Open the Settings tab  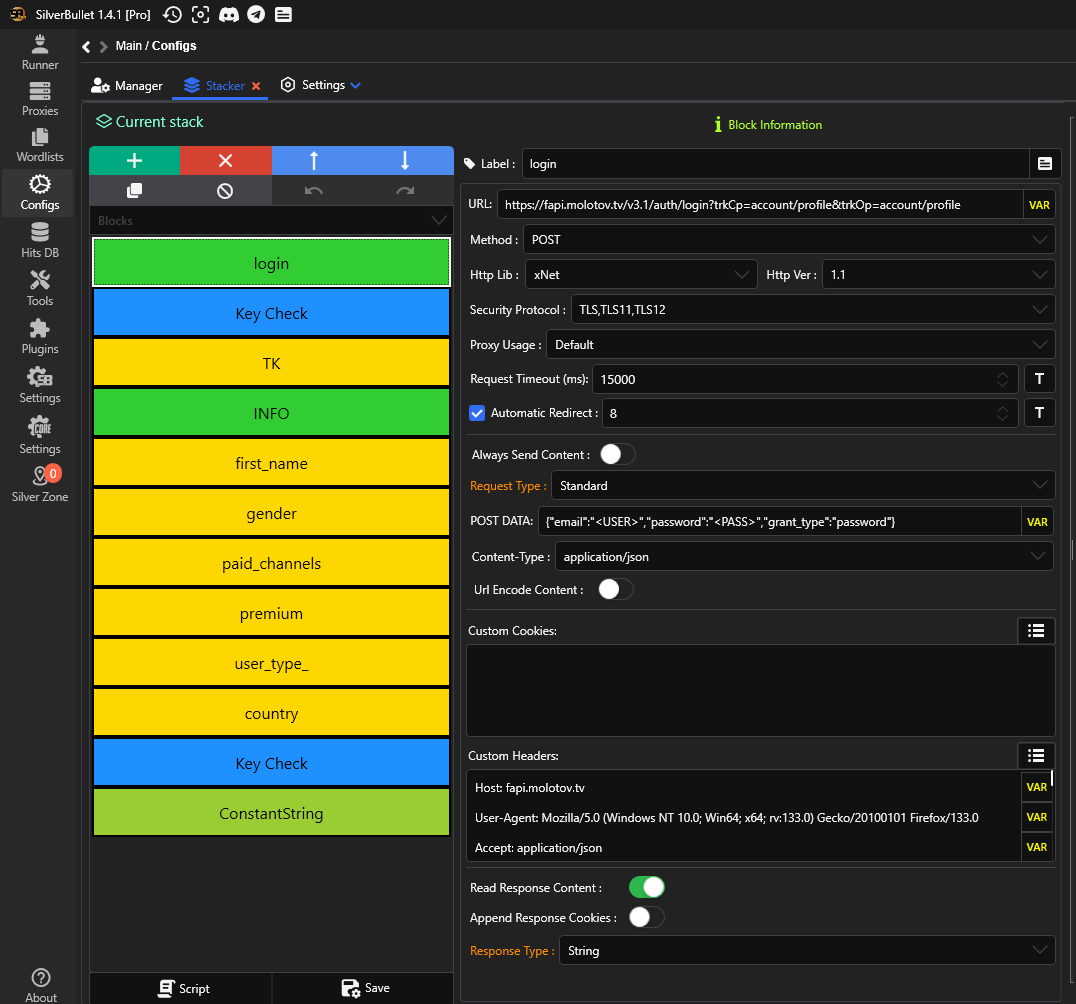(x=321, y=86)
